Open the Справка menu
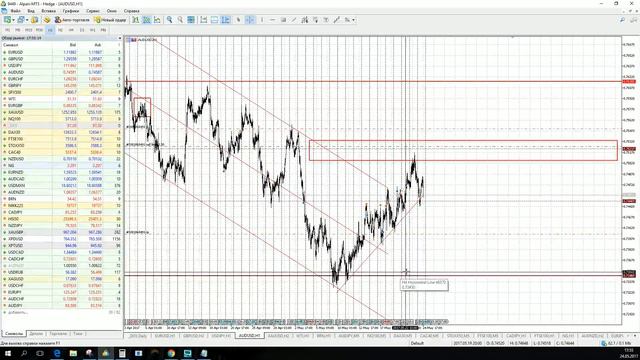This screenshot has height=360, width=640. tap(131, 11)
